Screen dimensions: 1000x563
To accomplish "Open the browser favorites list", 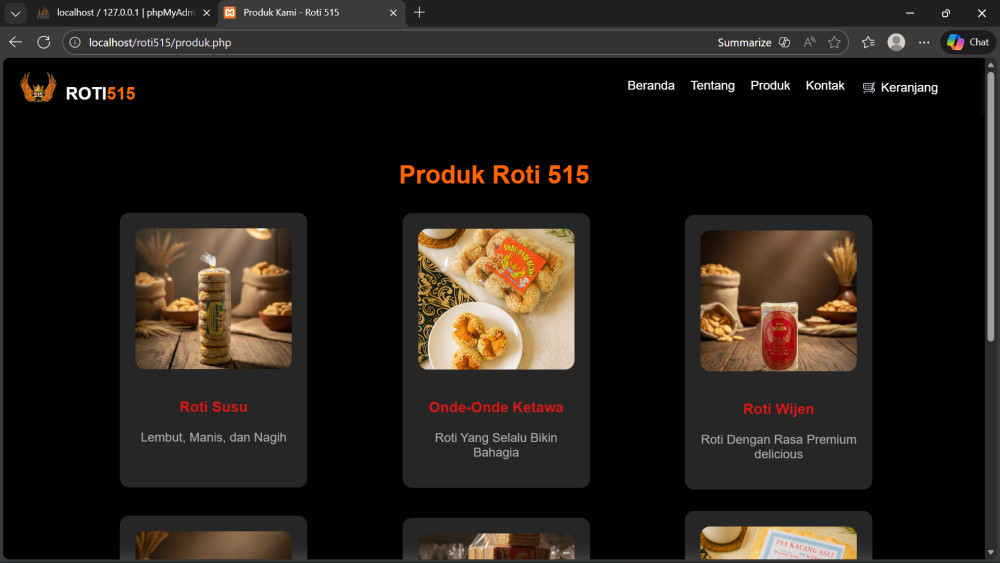I will point(868,42).
